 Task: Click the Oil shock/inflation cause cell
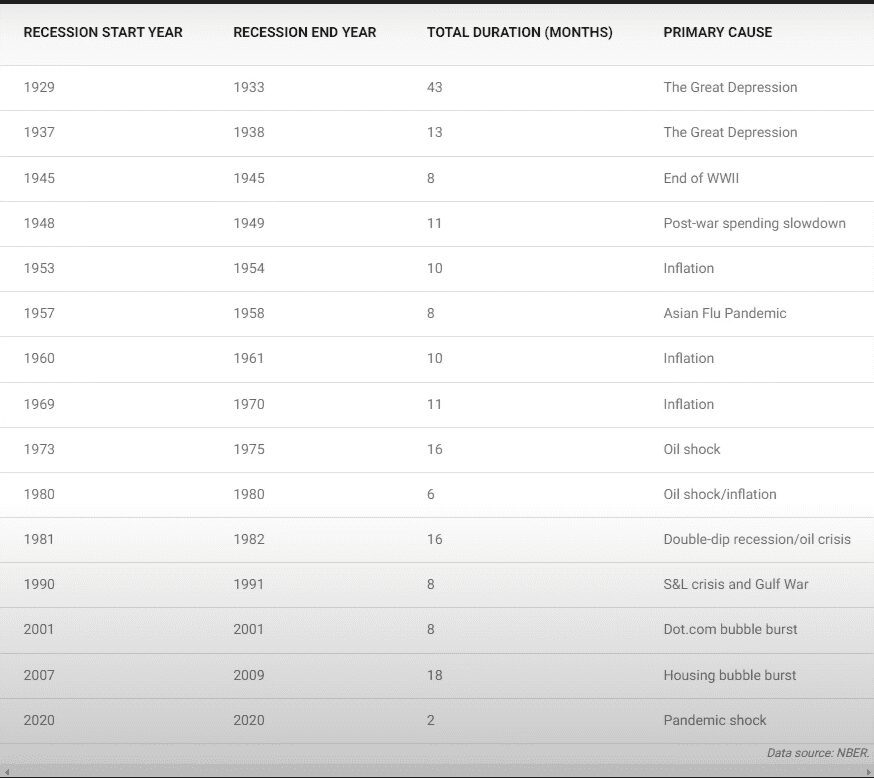tap(720, 494)
